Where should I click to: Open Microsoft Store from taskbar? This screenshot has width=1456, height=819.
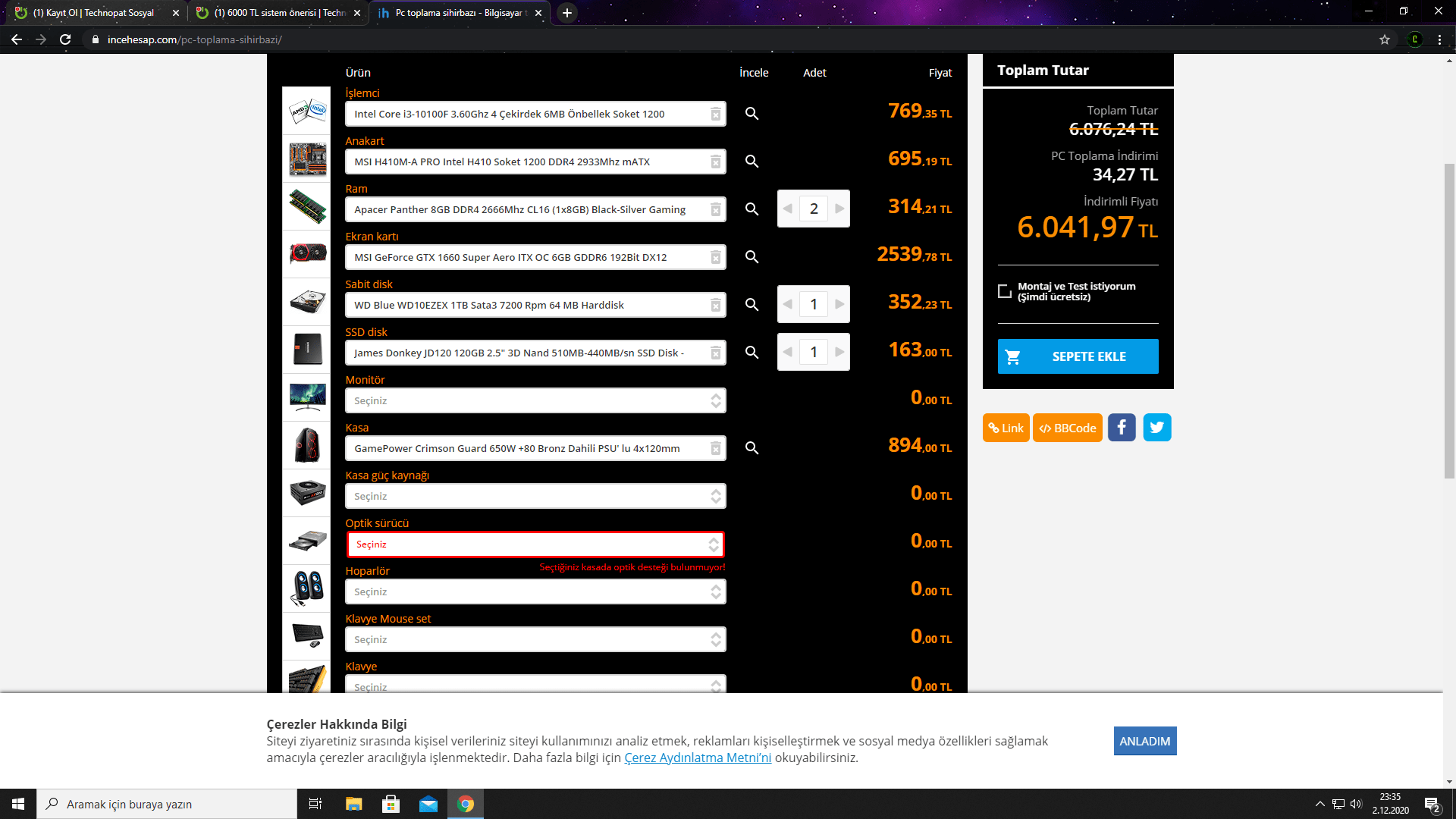point(391,804)
